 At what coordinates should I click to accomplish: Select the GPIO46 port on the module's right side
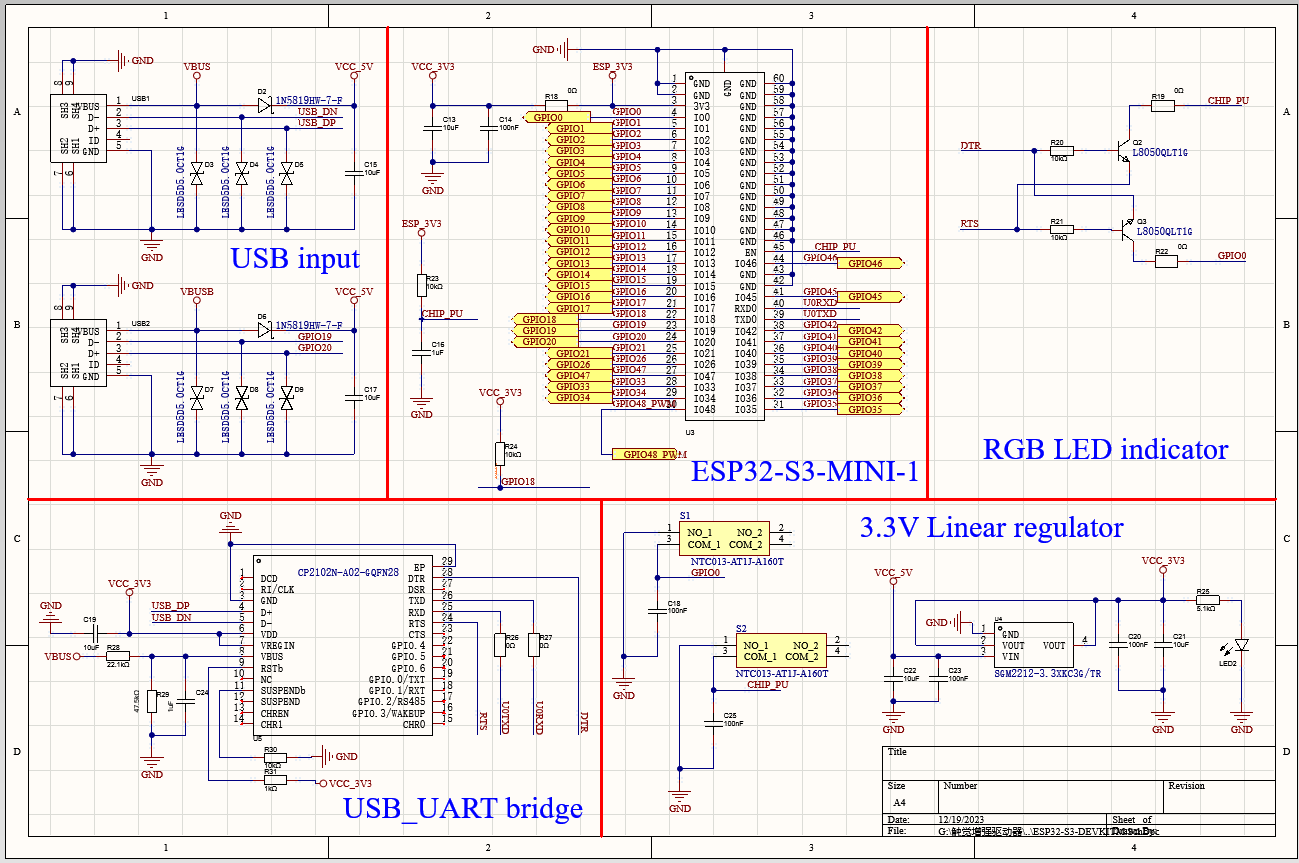tap(868, 263)
